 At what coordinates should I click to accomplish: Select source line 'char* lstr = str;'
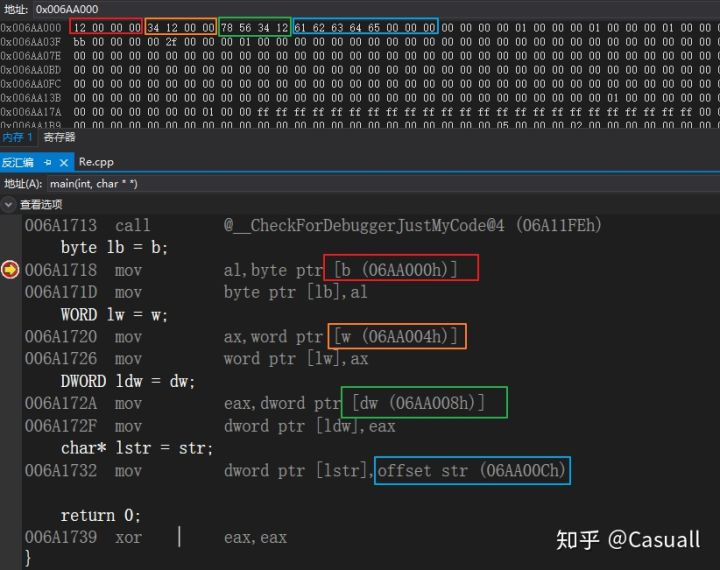136,448
